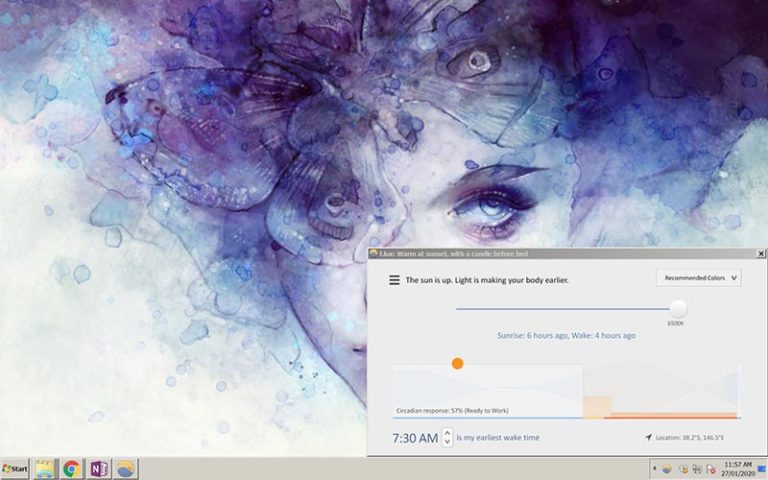Screen dimensions: 768x480
Task: Show hidden tray icons arrow
Action: [655, 468]
